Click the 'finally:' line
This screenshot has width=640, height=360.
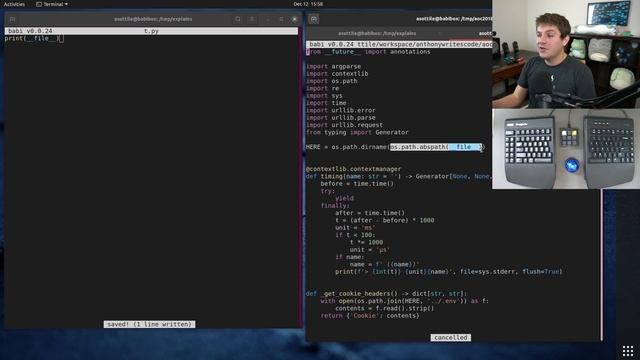point(335,206)
